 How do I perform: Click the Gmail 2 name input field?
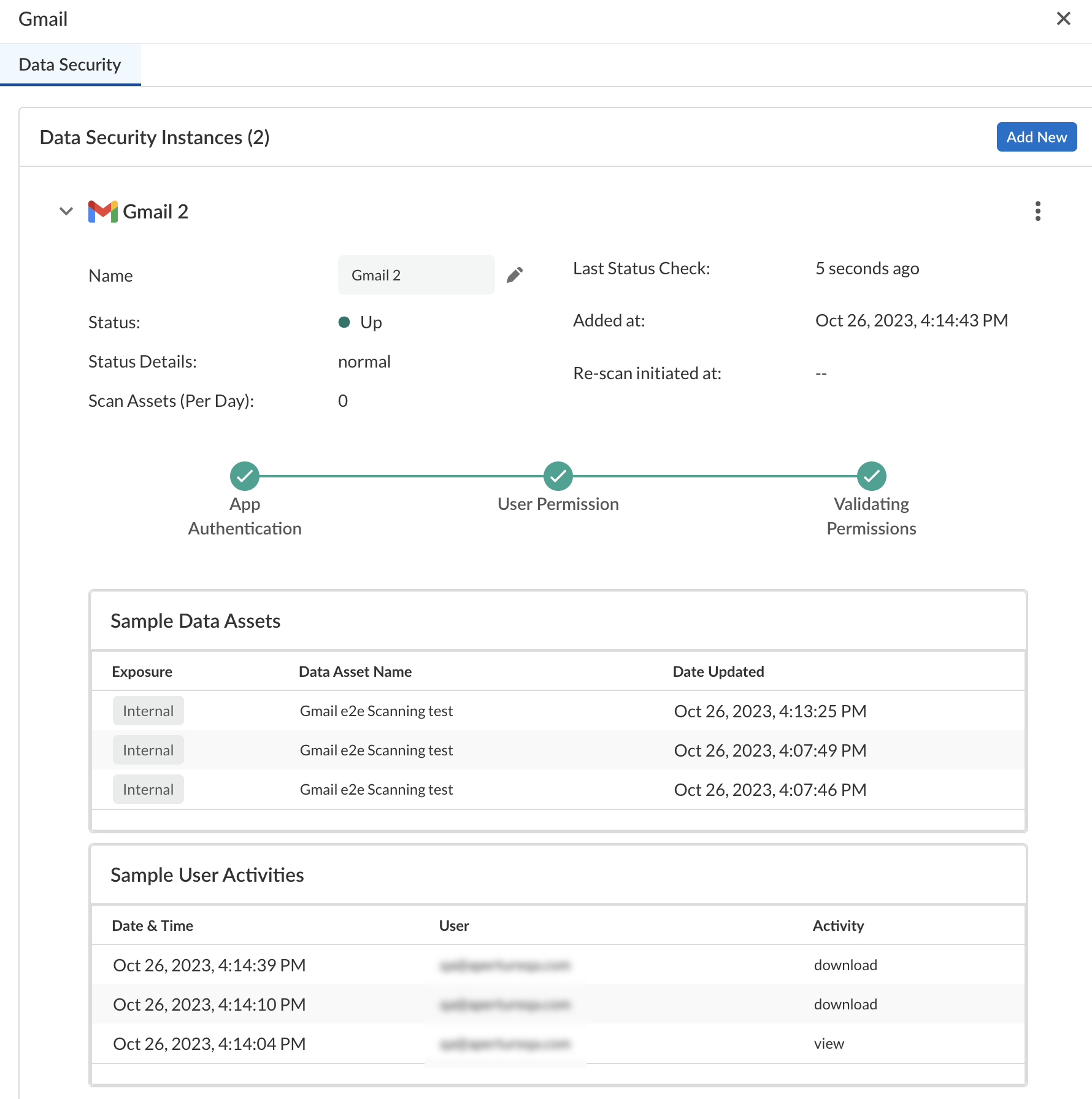(x=416, y=275)
